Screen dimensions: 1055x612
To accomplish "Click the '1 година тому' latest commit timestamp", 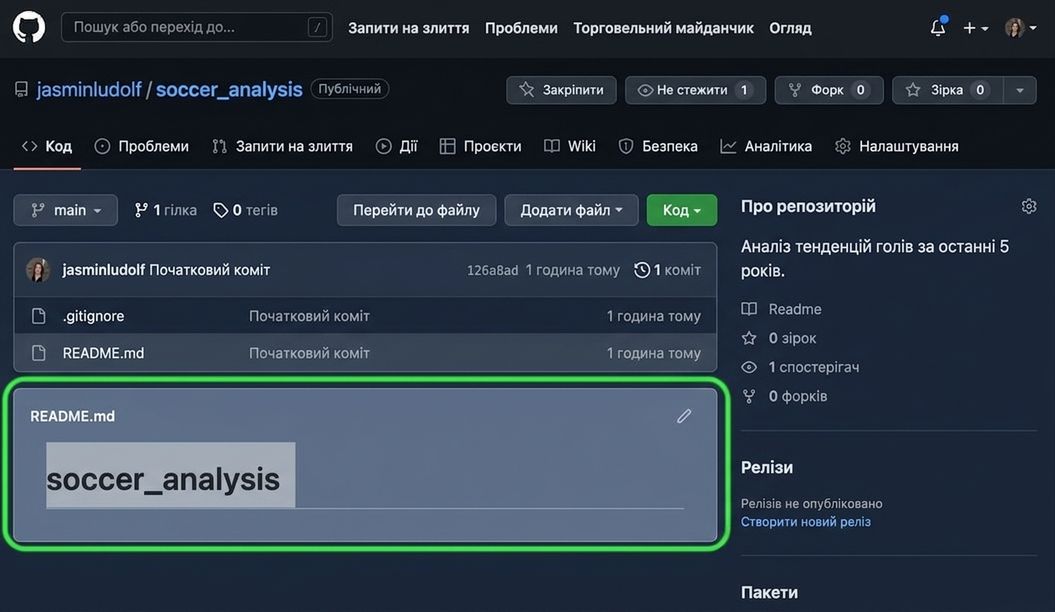I will point(573,270).
